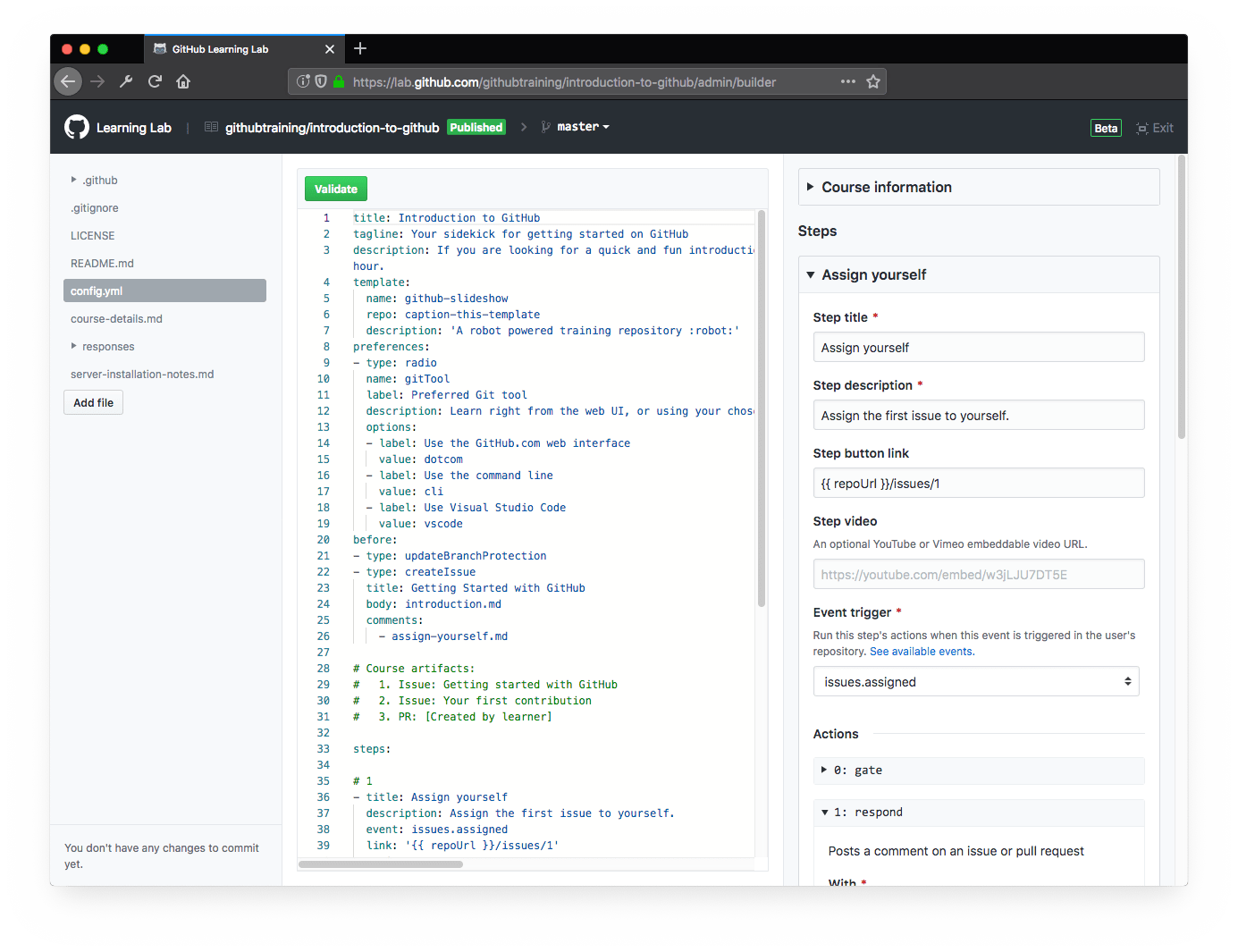Image resolution: width=1238 pixels, height=952 pixels.
Task: Click the Step video URL input field
Action: pyautogui.click(x=979, y=574)
